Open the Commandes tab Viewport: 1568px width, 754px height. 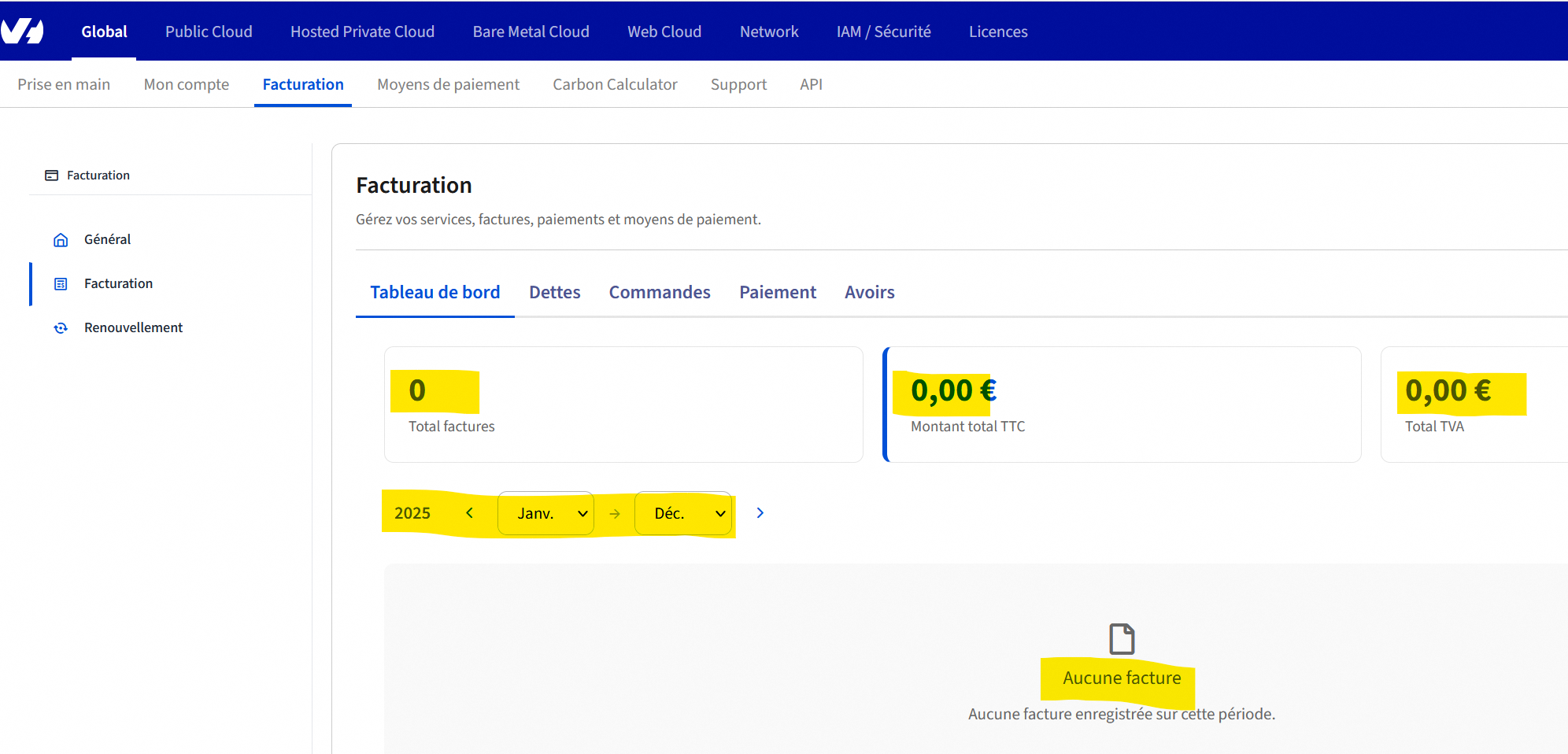tap(659, 293)
